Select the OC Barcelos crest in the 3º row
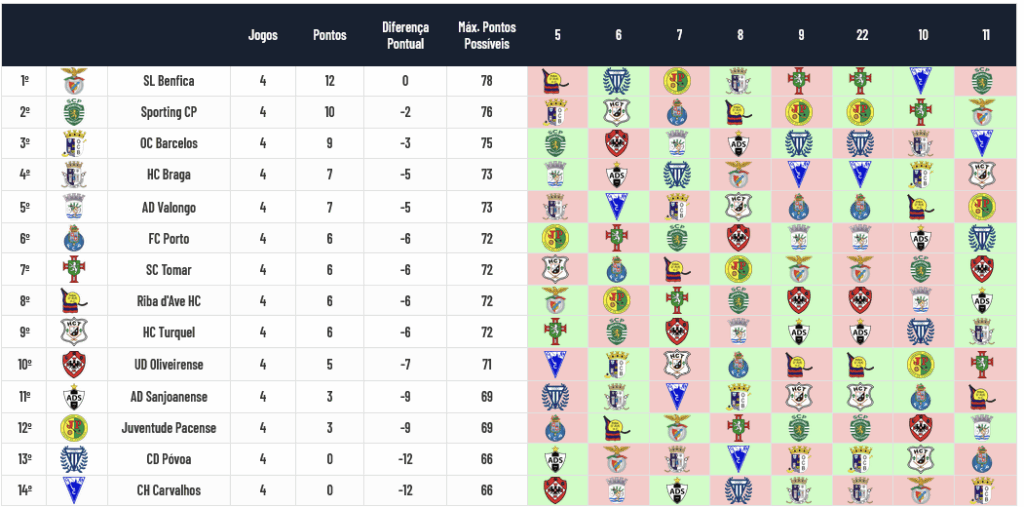The width and height of the screenshot is (1024, 507). click(74, 144)
